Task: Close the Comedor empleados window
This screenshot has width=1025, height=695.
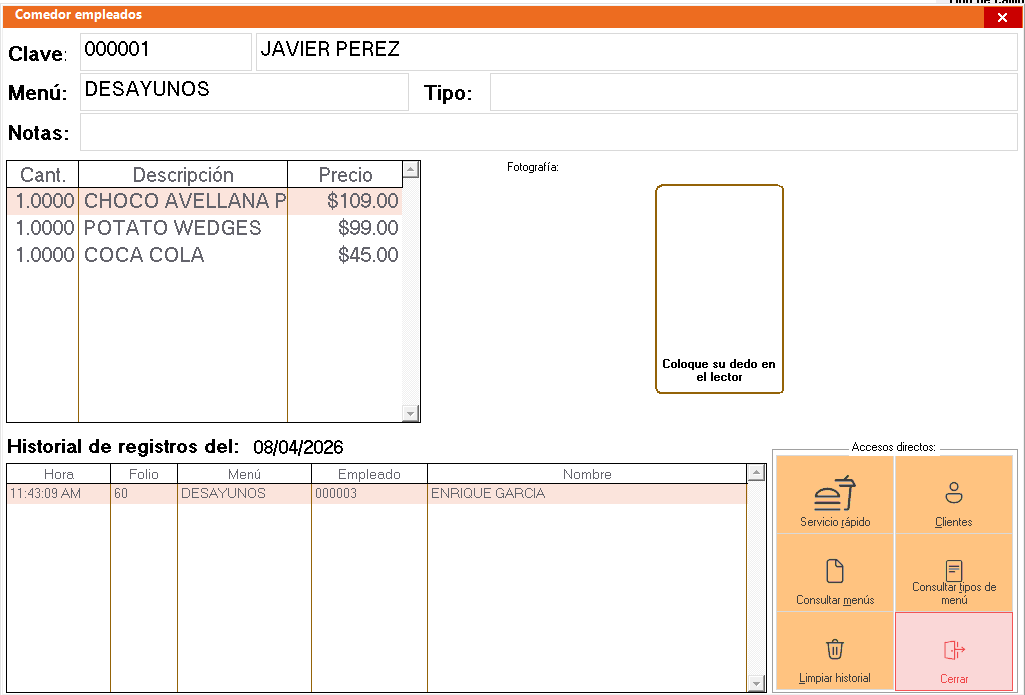Action: point(1002,18)
